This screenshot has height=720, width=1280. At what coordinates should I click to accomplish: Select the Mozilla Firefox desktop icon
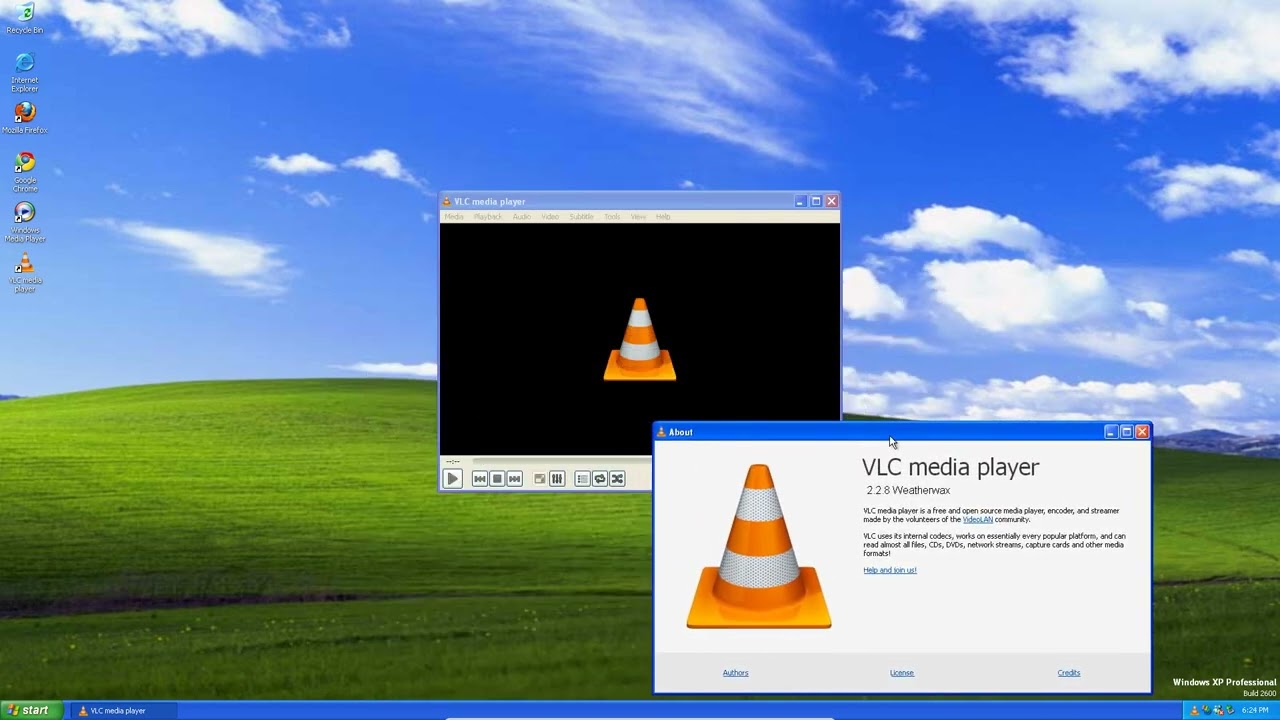tap(24, 118)
